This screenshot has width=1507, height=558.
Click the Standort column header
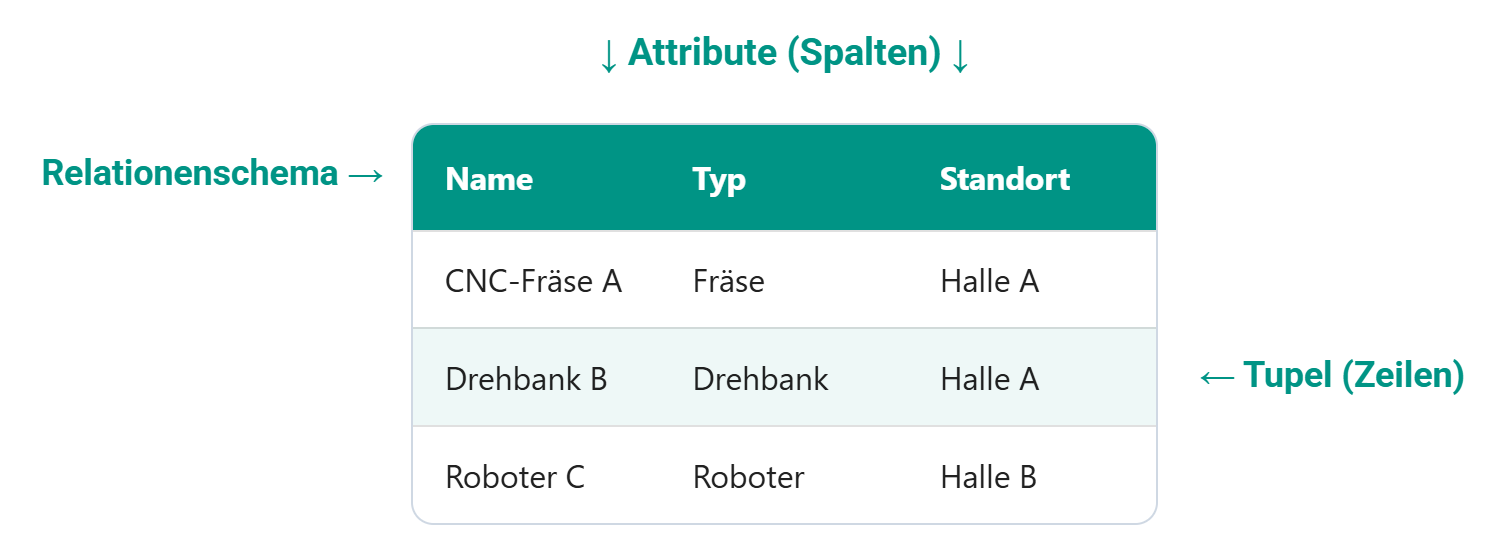pos(1004,180)
